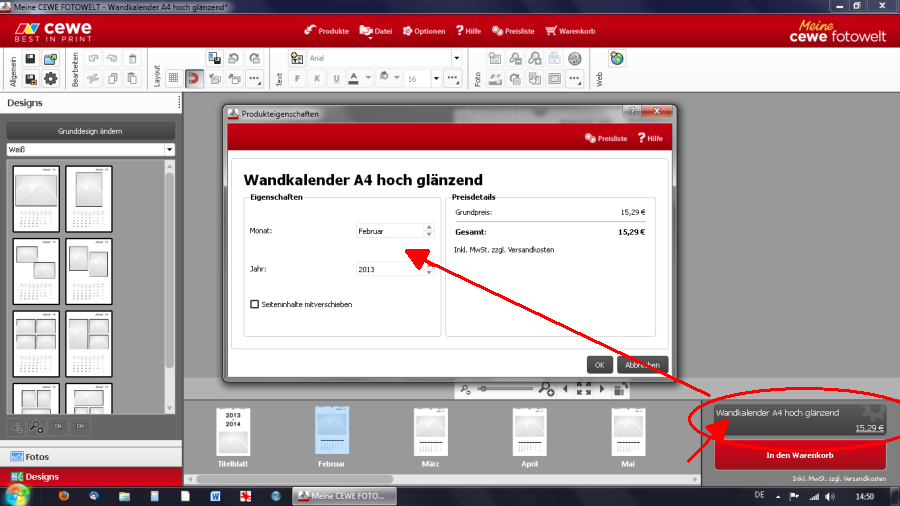Enable Seiteninhalte mitverschieben checkbox

pyautogui.click(x=254, y=304)
